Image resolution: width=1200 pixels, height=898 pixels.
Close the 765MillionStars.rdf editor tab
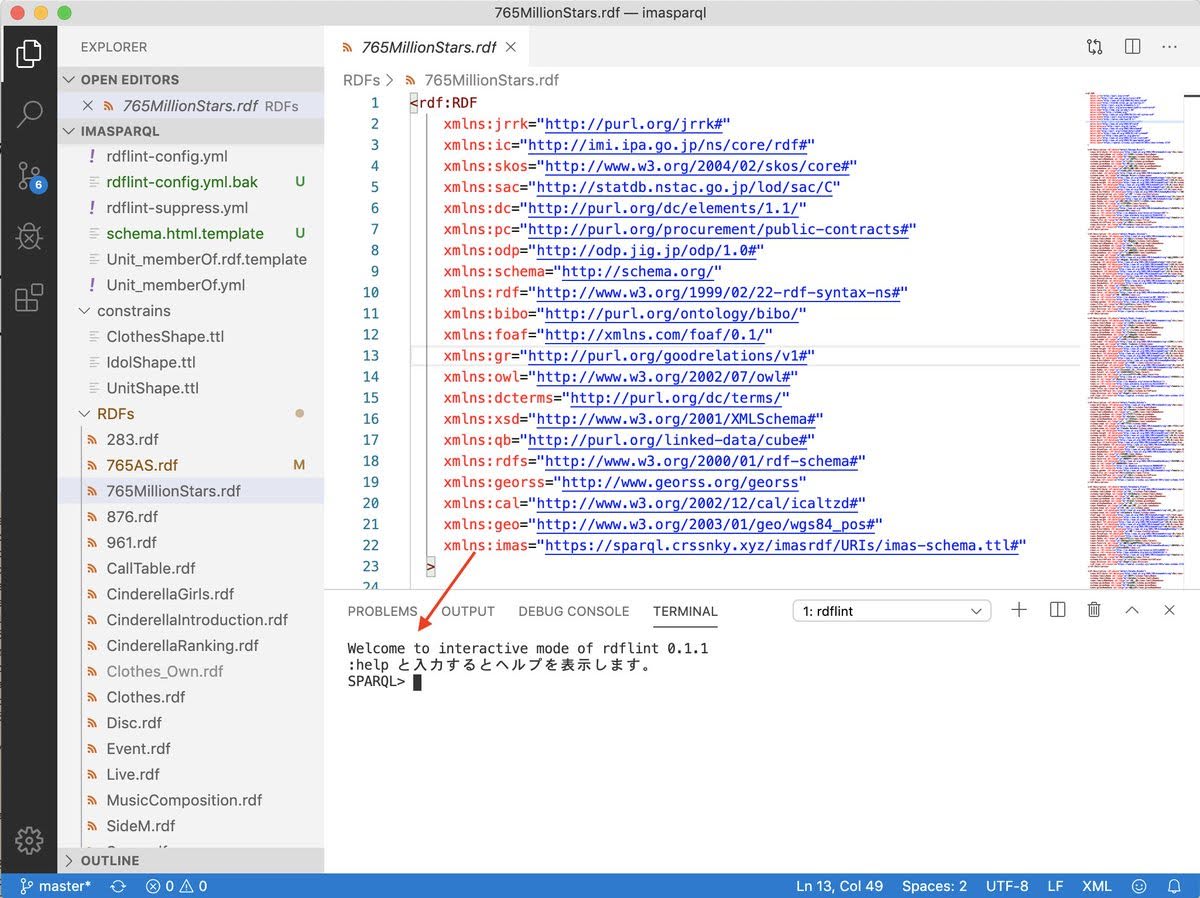pos(510,47)
